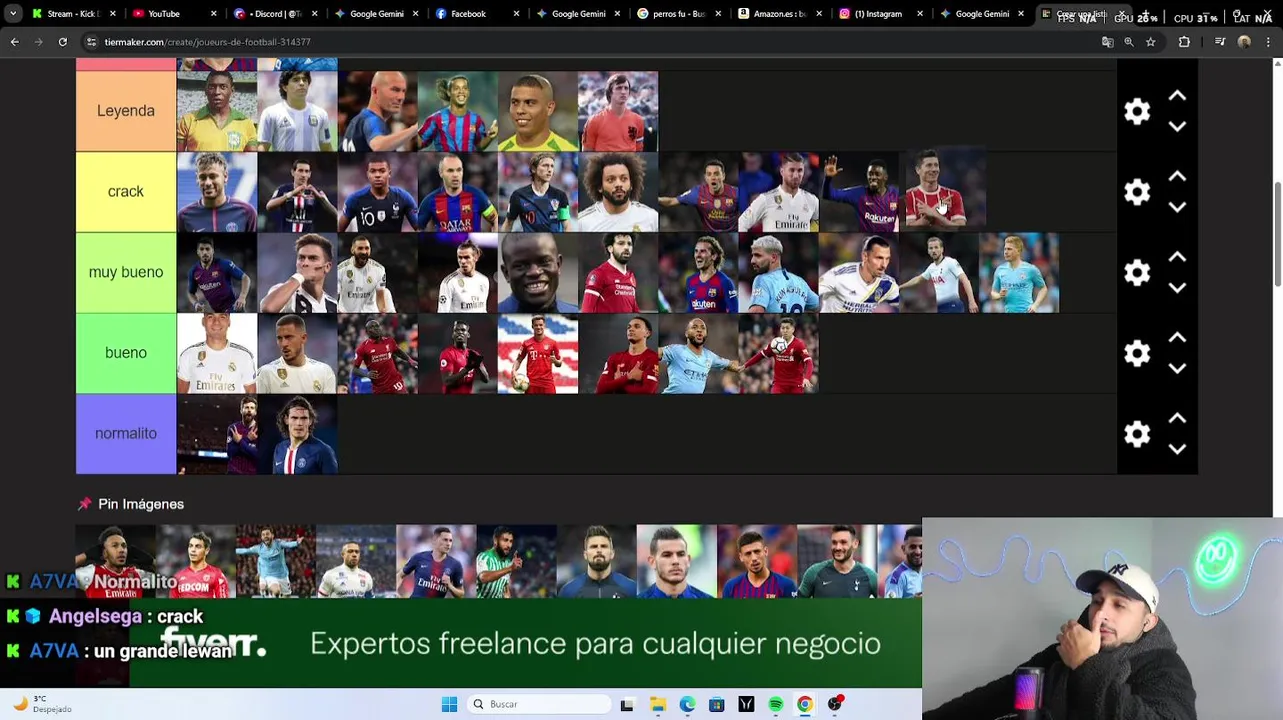Reload the tiermaker page
1283x720 pixels.
click(x=62, y=42)
